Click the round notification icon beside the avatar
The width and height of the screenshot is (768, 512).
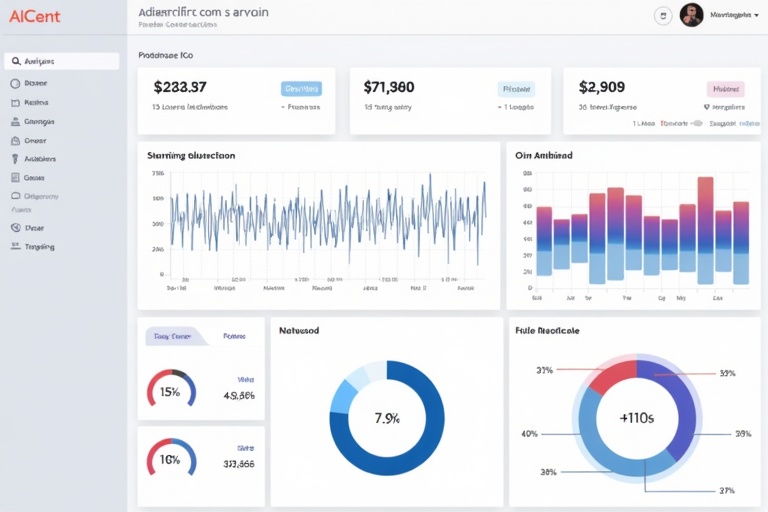(662, 16)
